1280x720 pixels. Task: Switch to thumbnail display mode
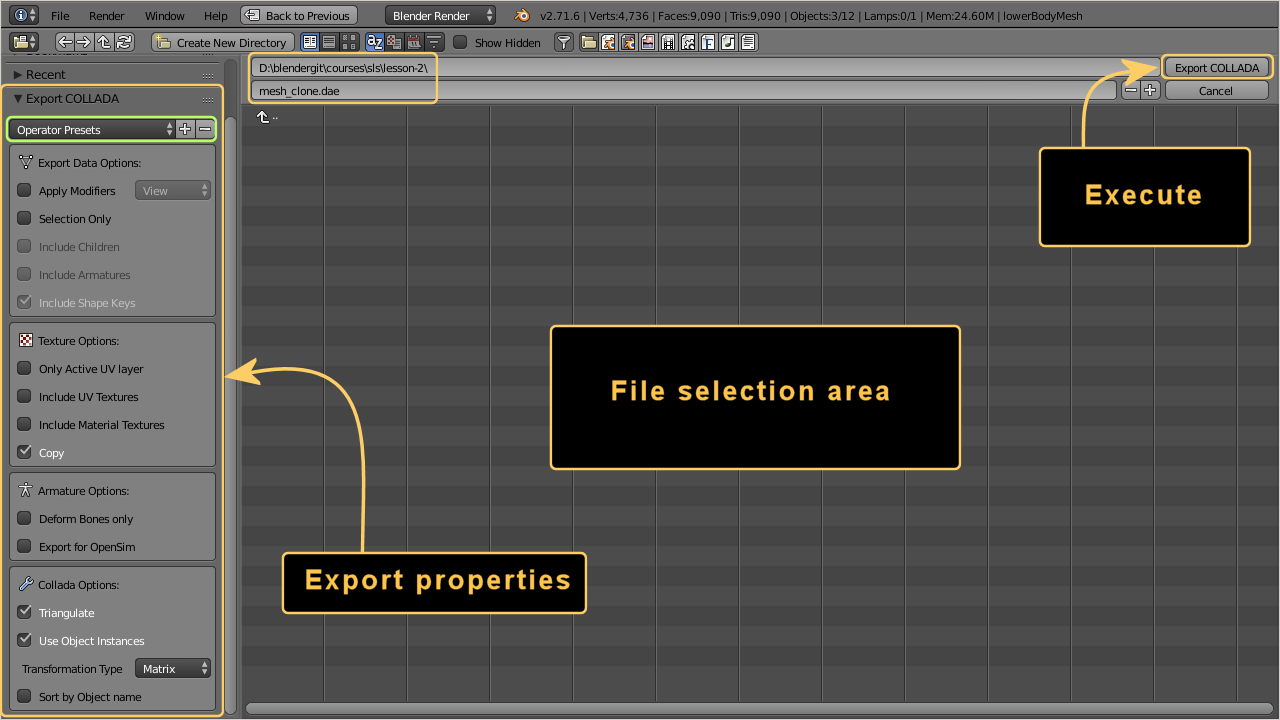coord(349,42)
